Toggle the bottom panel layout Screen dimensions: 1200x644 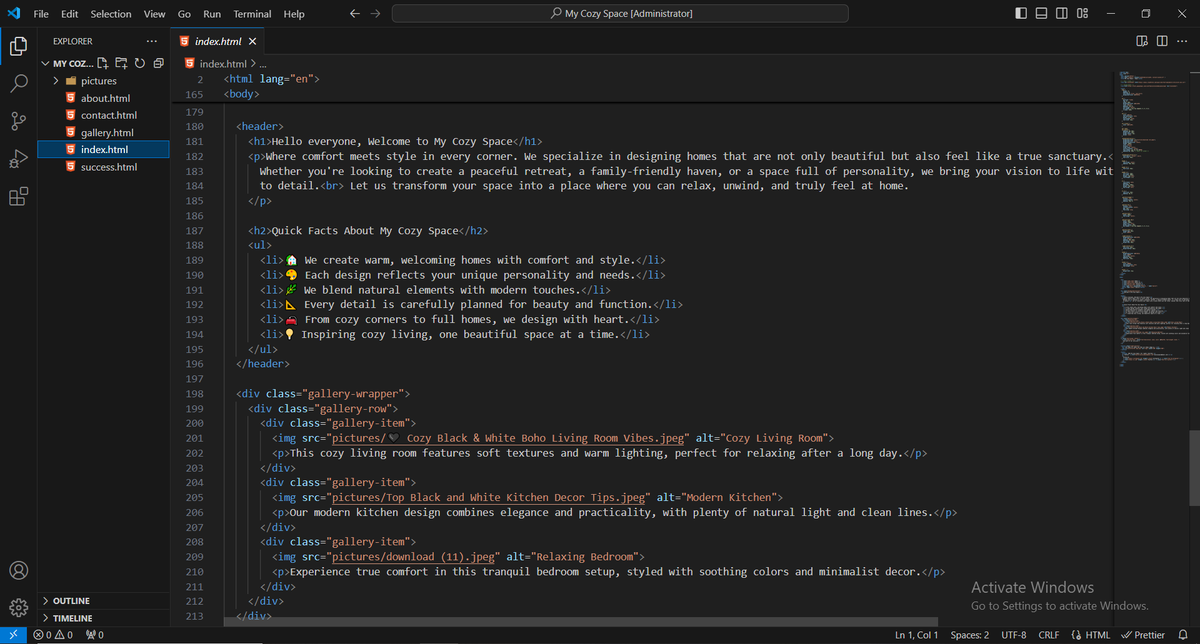click(x=1041, y=14)
